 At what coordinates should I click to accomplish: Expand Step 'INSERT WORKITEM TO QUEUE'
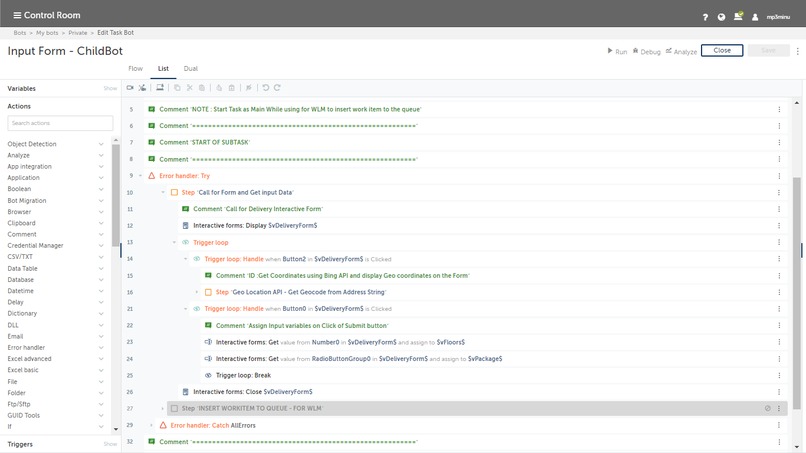coord(163,408)
